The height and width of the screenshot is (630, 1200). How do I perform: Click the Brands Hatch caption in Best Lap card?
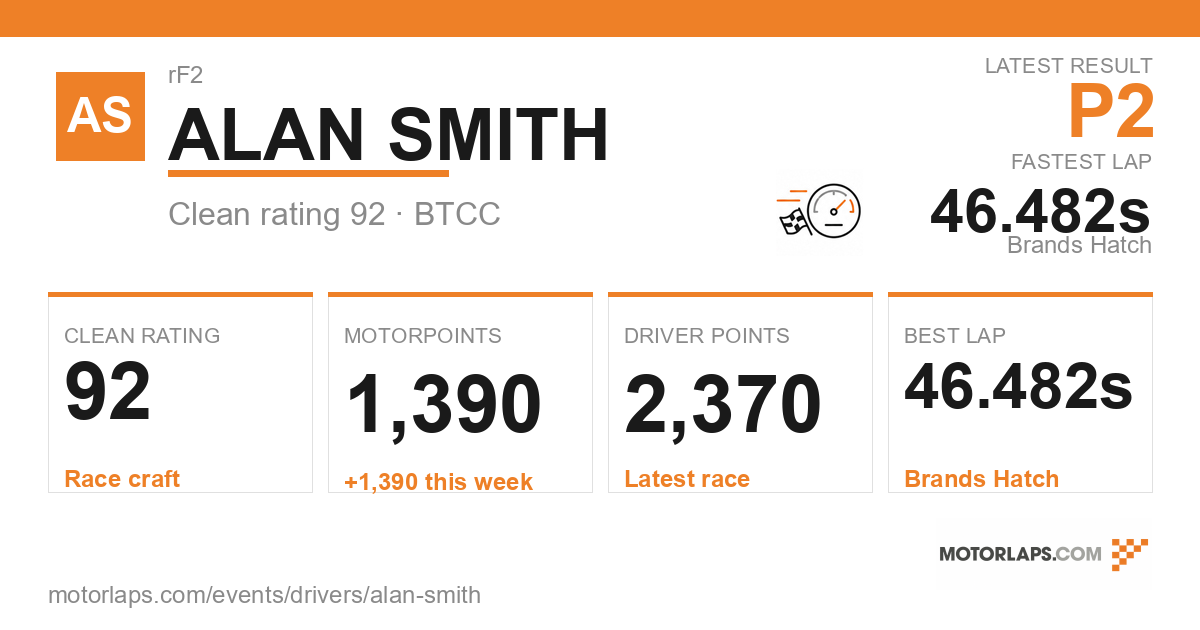(981, 479)
